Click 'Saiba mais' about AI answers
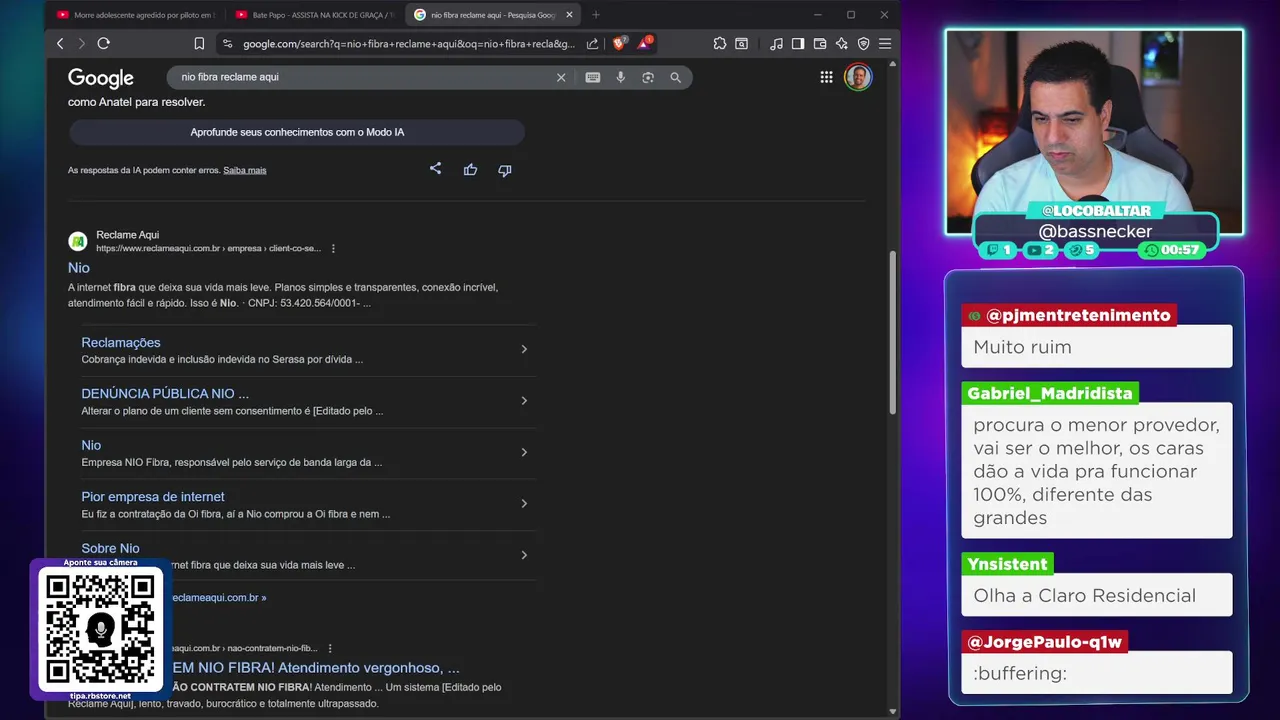This screenshot has height=720, width=1280. pyautogui.click(x=245, y=170)
